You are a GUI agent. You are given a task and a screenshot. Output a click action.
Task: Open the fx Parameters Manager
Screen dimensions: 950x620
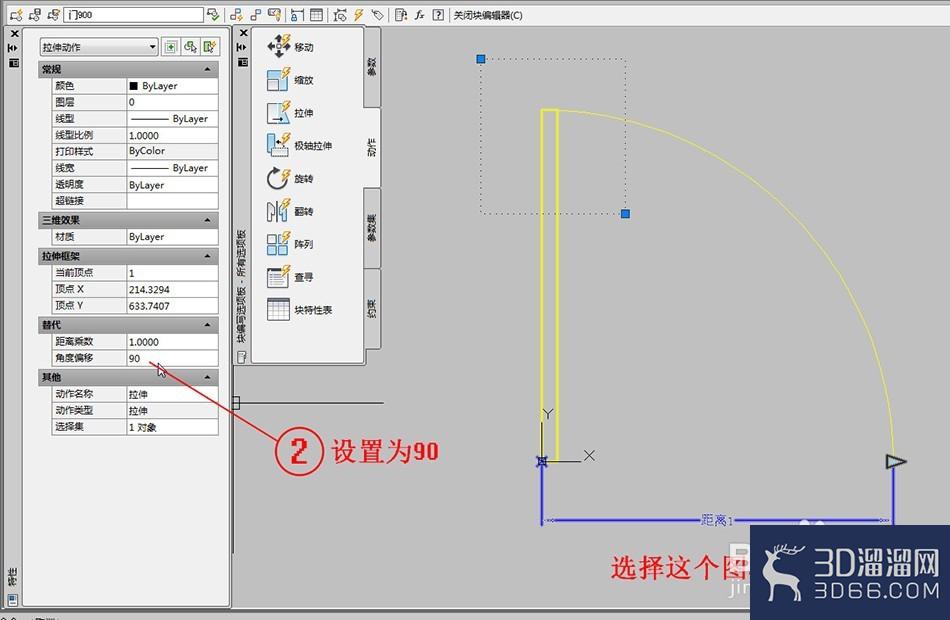click(x=419, y=15)
